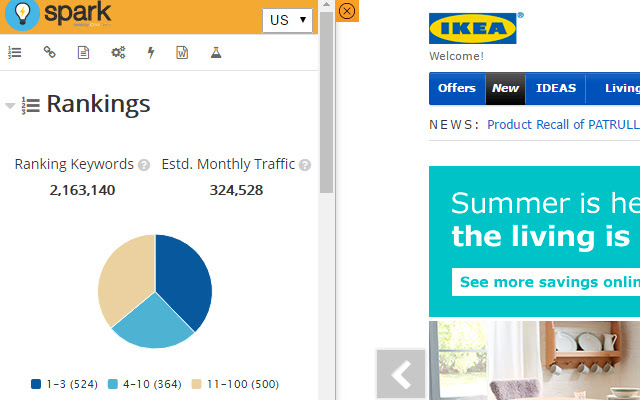This screenshot has height=400, width=640.
Task: Click the gears settings icon in toolbar
Action: [118, 52]
